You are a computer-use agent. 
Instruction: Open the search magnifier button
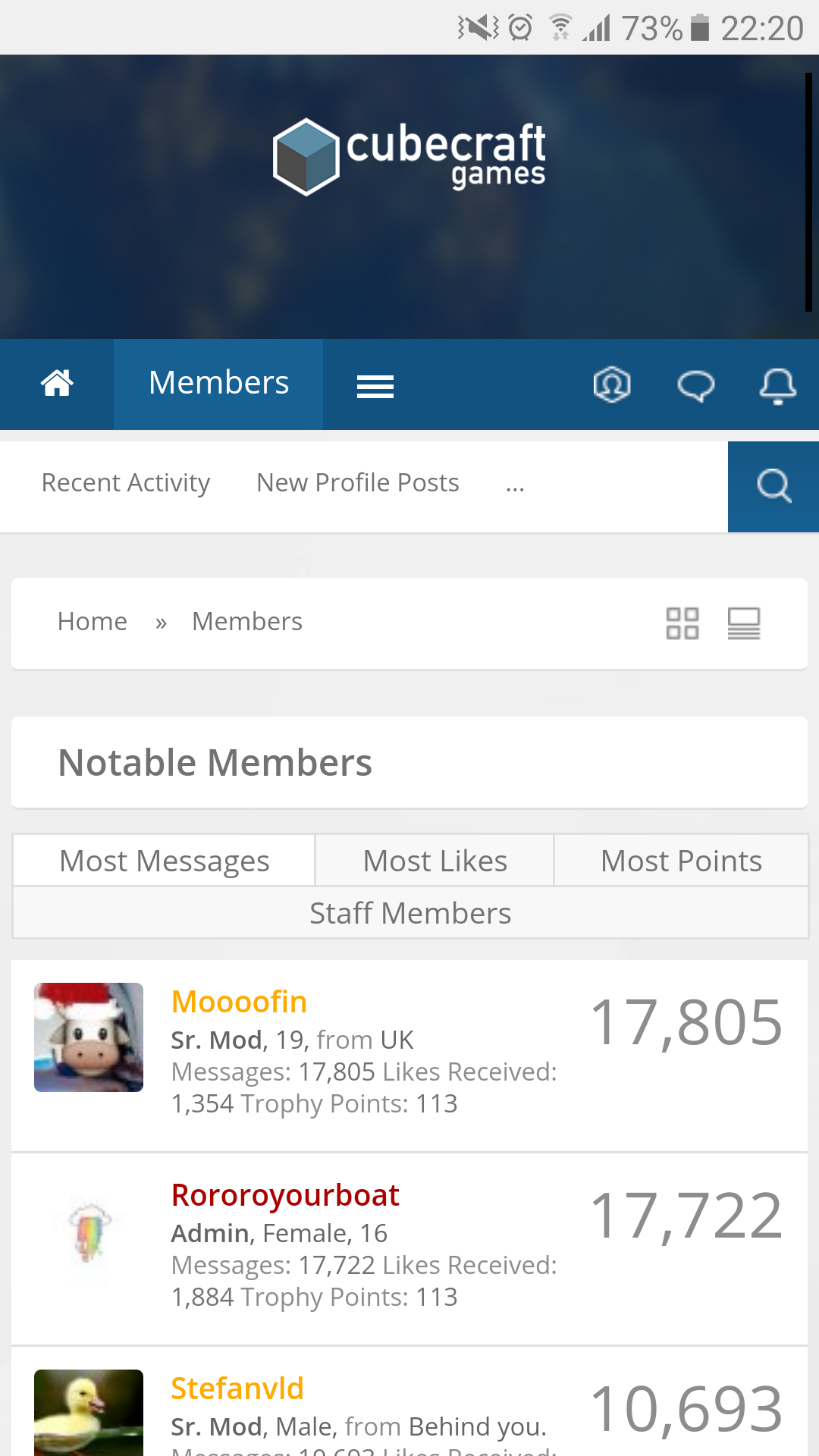point(773,487)
